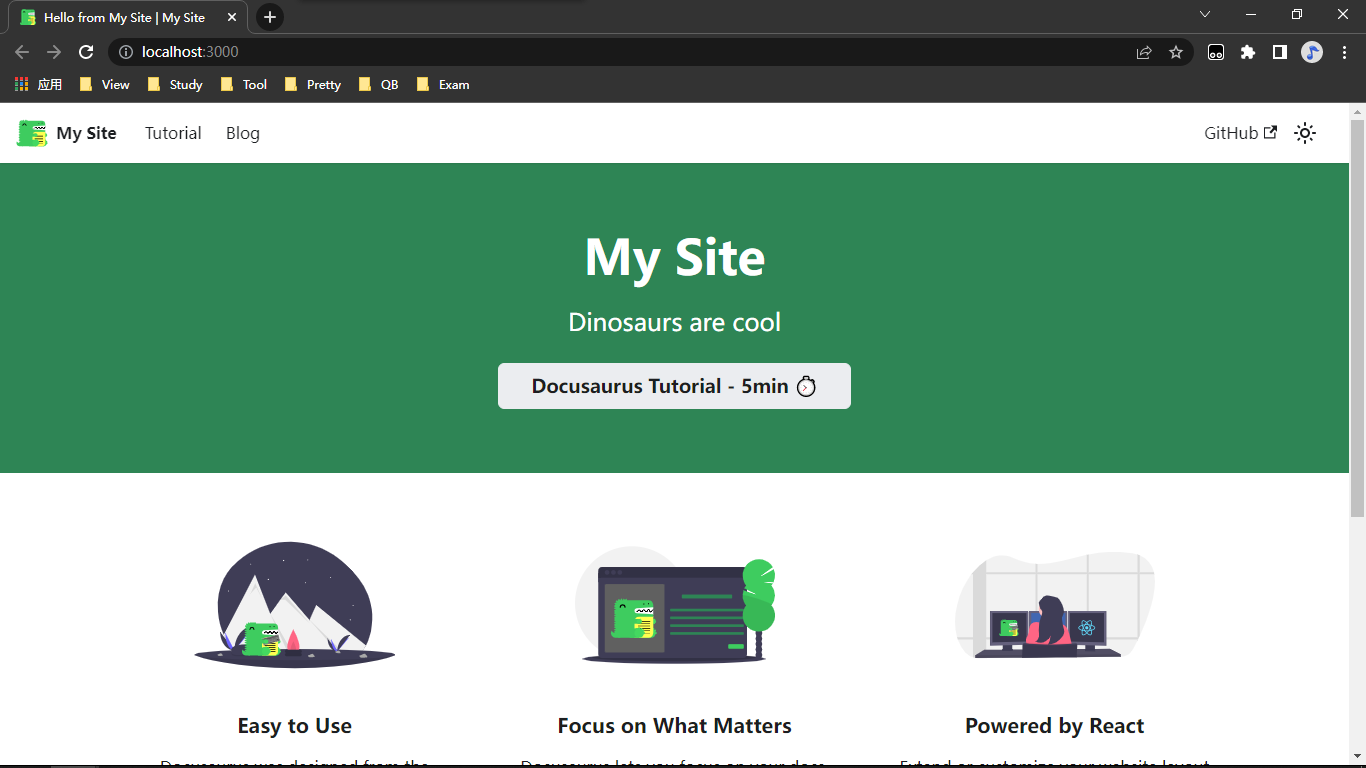Click the Docusaurus dinosaur logo in navbar
This screenshot has width=1366, height=768.
(x=32, y=133)
